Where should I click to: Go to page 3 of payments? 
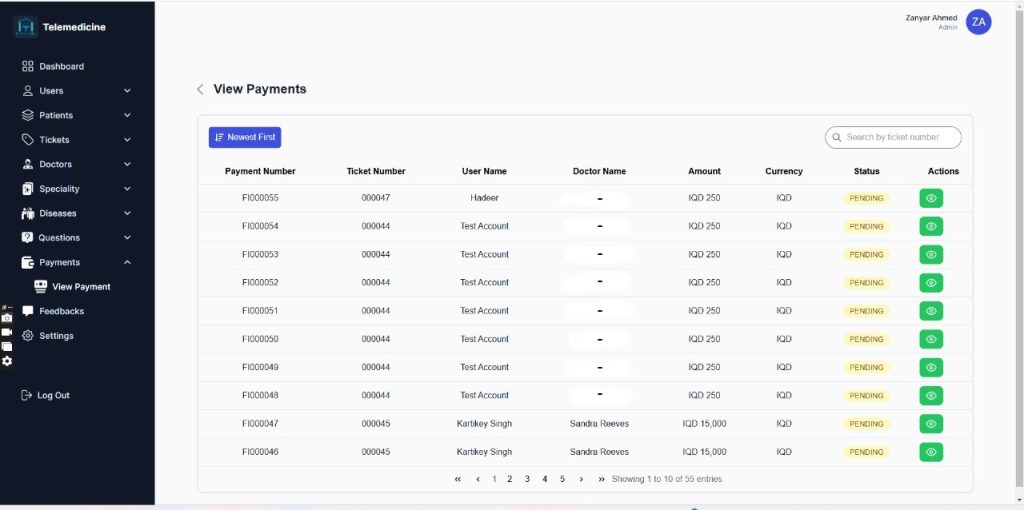click(527, 479)
